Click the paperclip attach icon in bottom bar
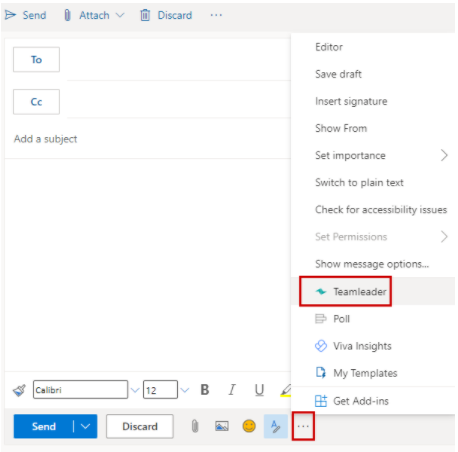The image size is (458, 452). pos(195,426)
